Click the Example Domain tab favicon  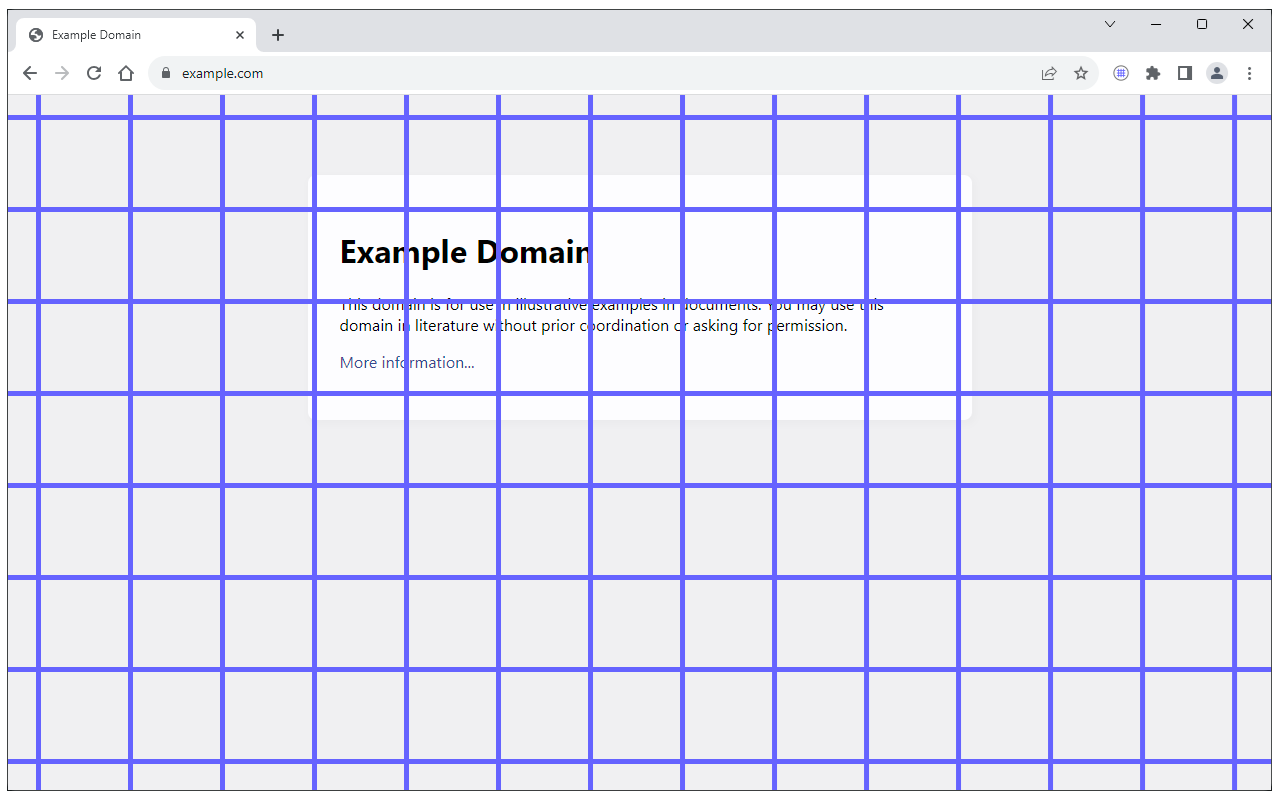click(x=35, y=34)
